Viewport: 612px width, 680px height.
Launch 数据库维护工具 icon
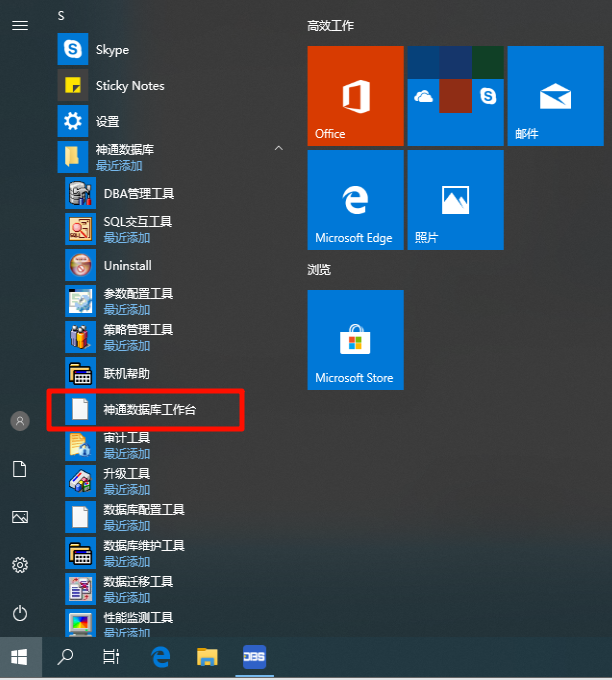(80, 553)
